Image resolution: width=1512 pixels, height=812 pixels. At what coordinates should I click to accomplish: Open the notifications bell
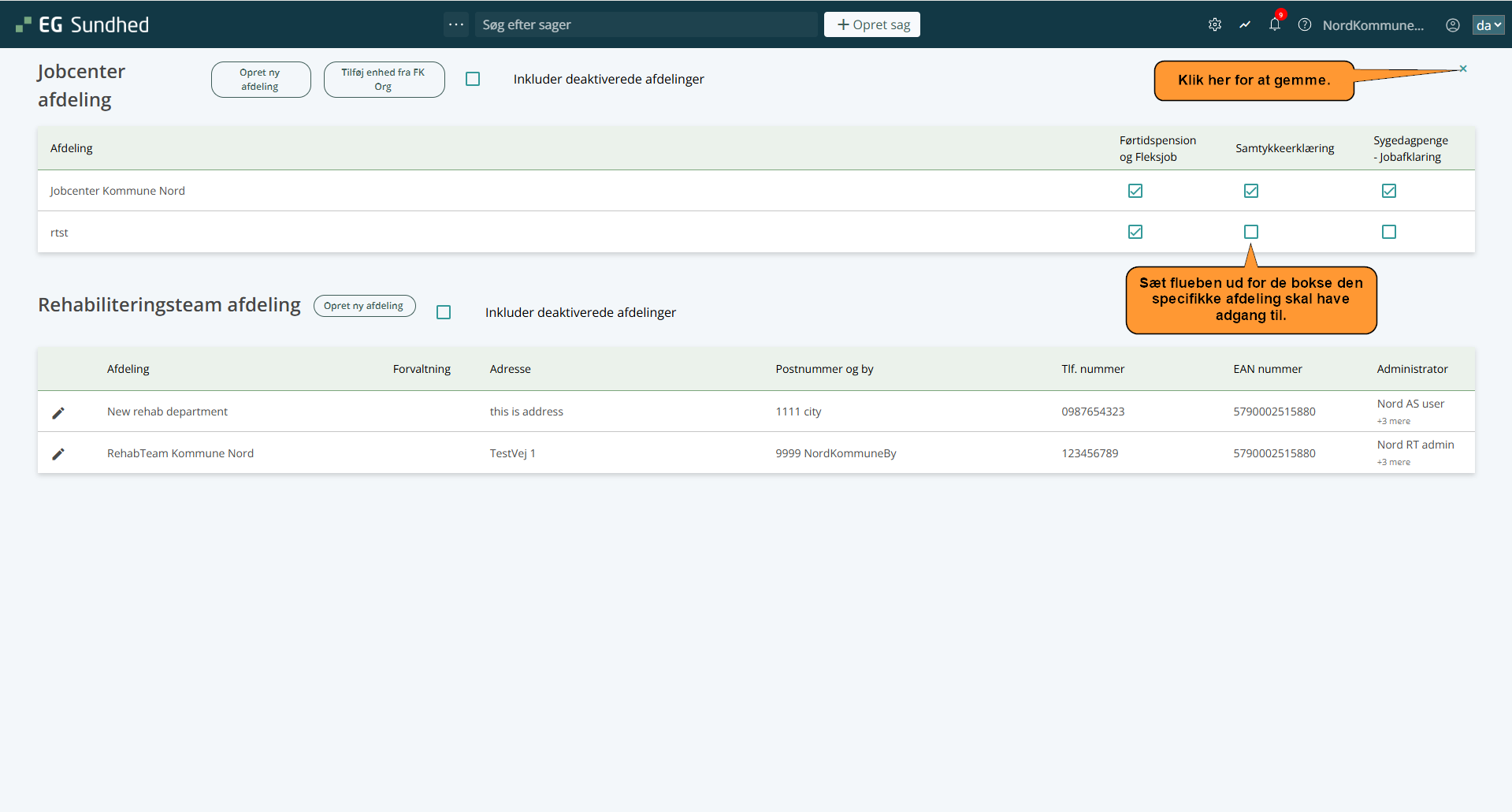(x=1274, y=24)
